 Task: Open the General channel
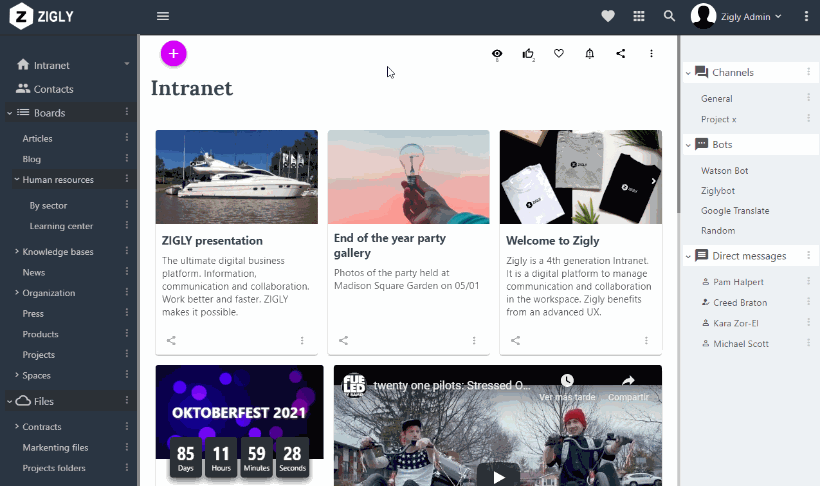pos(716,98)
